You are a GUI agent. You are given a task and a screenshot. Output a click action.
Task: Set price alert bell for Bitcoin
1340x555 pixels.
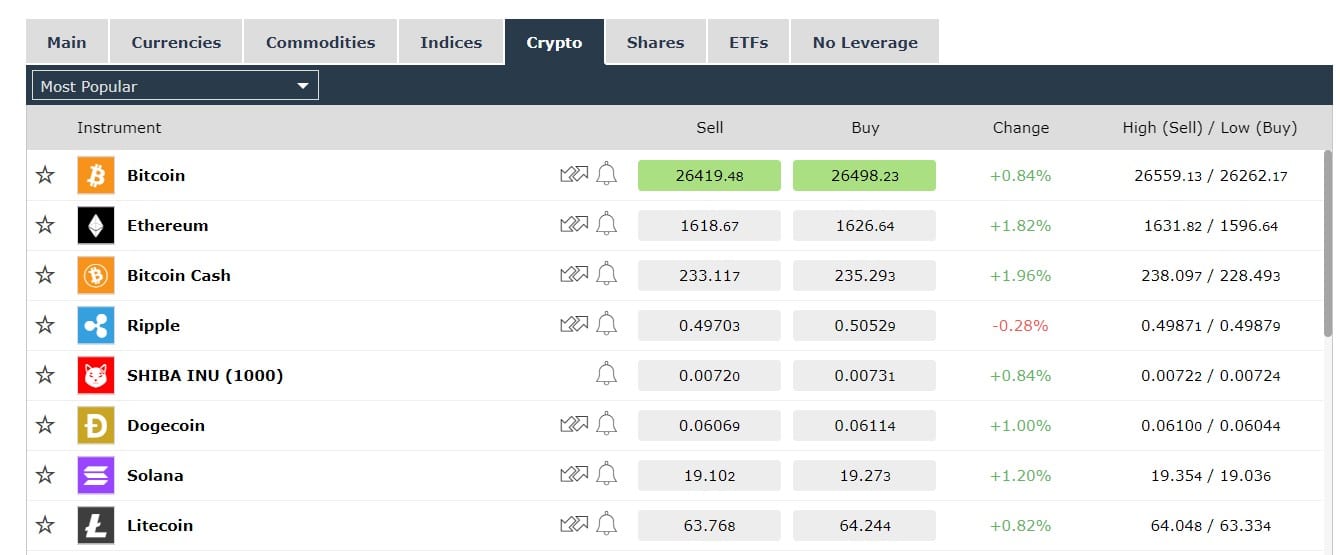tap(606, 175)
